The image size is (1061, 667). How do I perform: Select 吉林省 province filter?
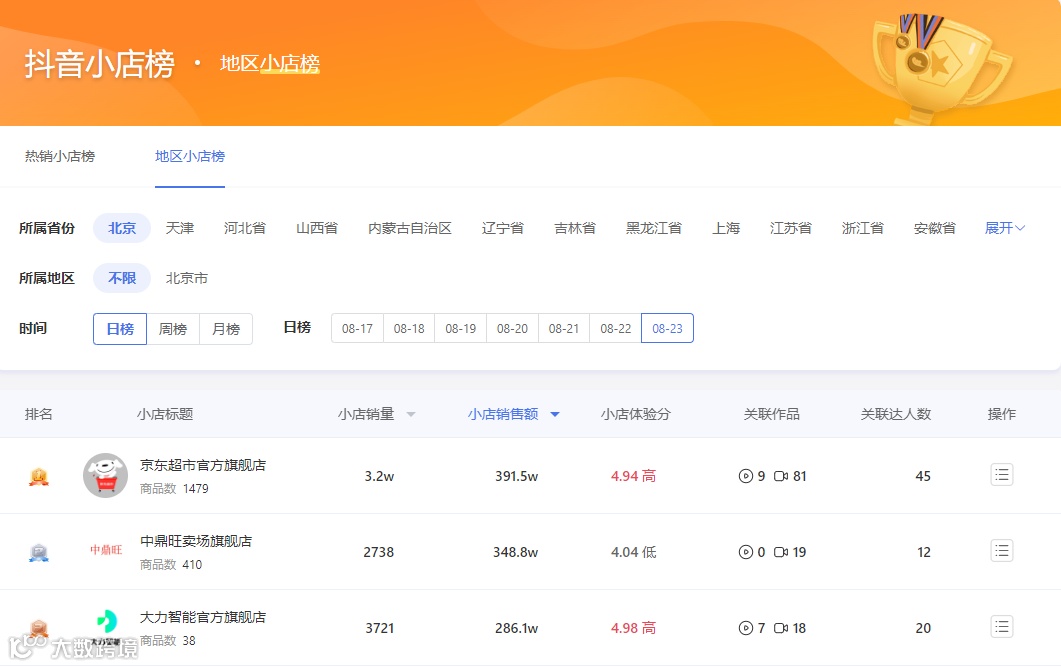[x=574, y=228]
